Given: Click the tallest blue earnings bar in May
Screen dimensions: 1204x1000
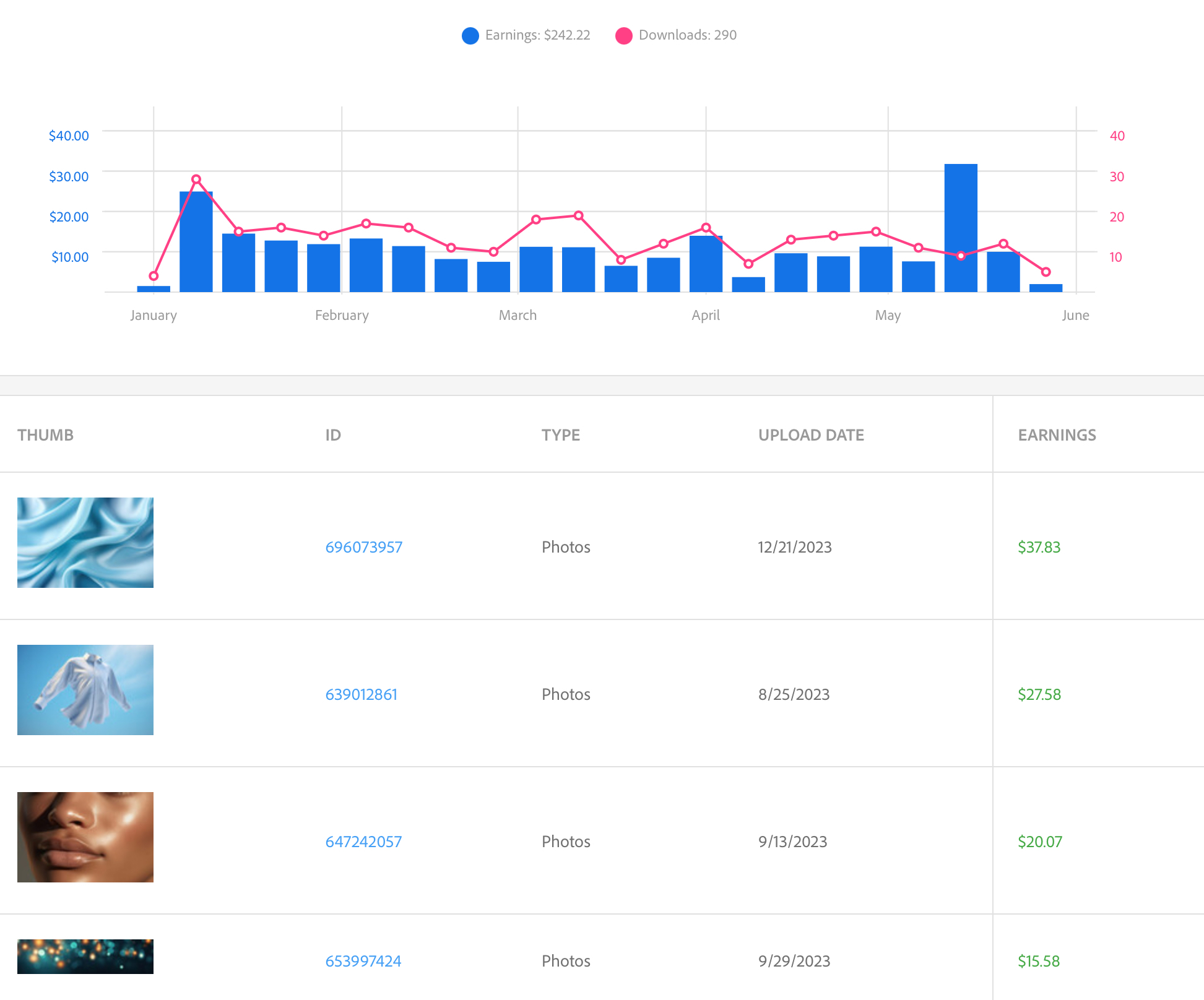Looking at the screenshot, I should 960,210.
